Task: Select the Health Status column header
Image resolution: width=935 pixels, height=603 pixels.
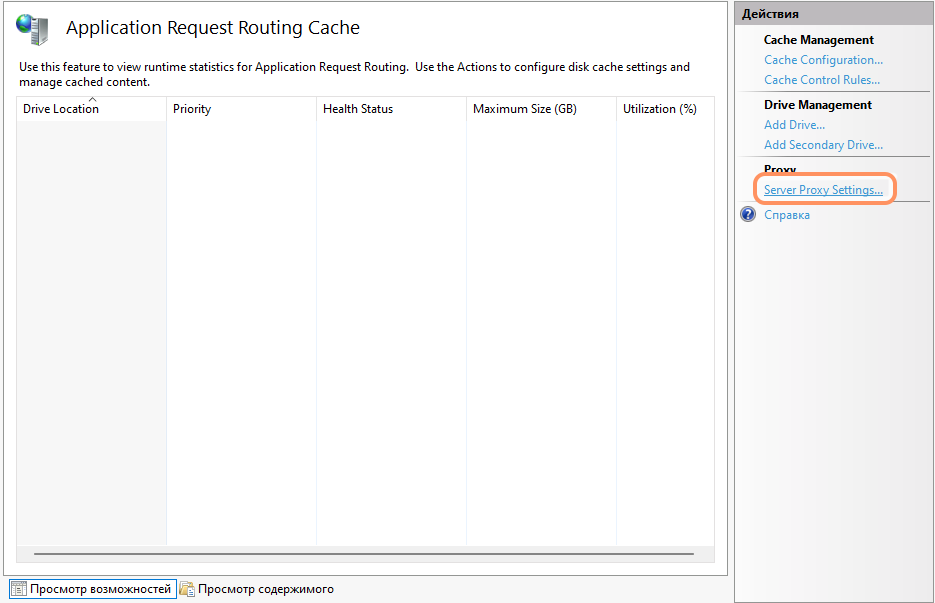Action: (x=358, y=109)
